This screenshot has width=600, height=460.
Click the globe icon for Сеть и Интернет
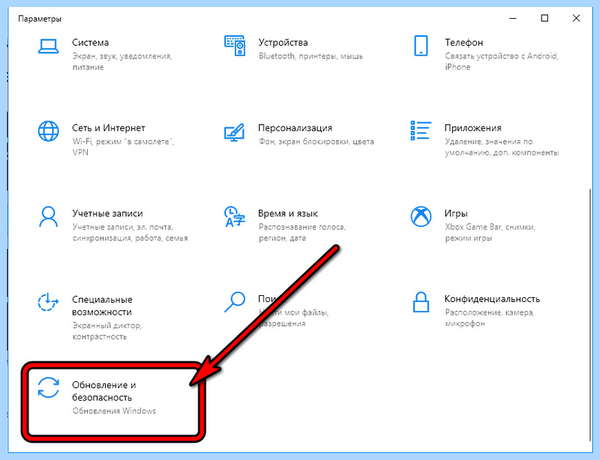(48, 131)
